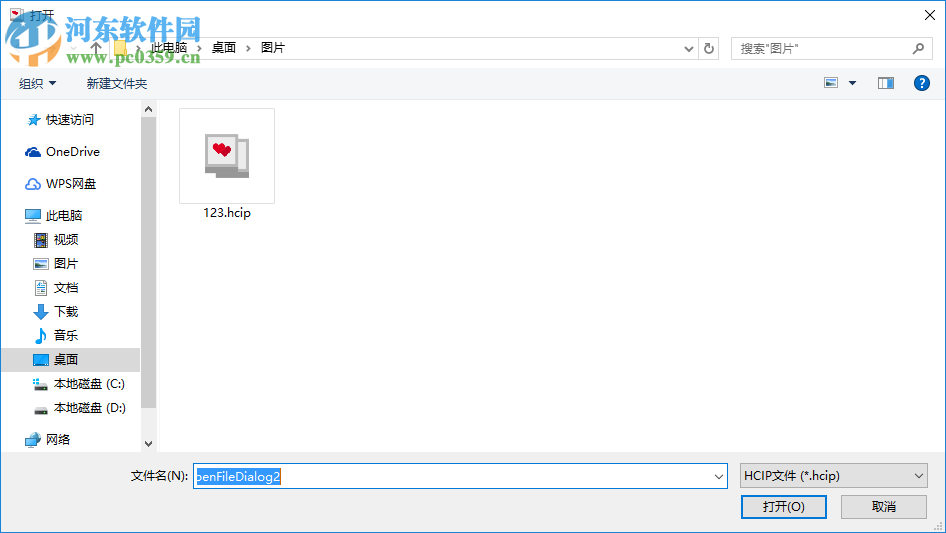Open the 文档 folder in sidebar

coord(66,288)
